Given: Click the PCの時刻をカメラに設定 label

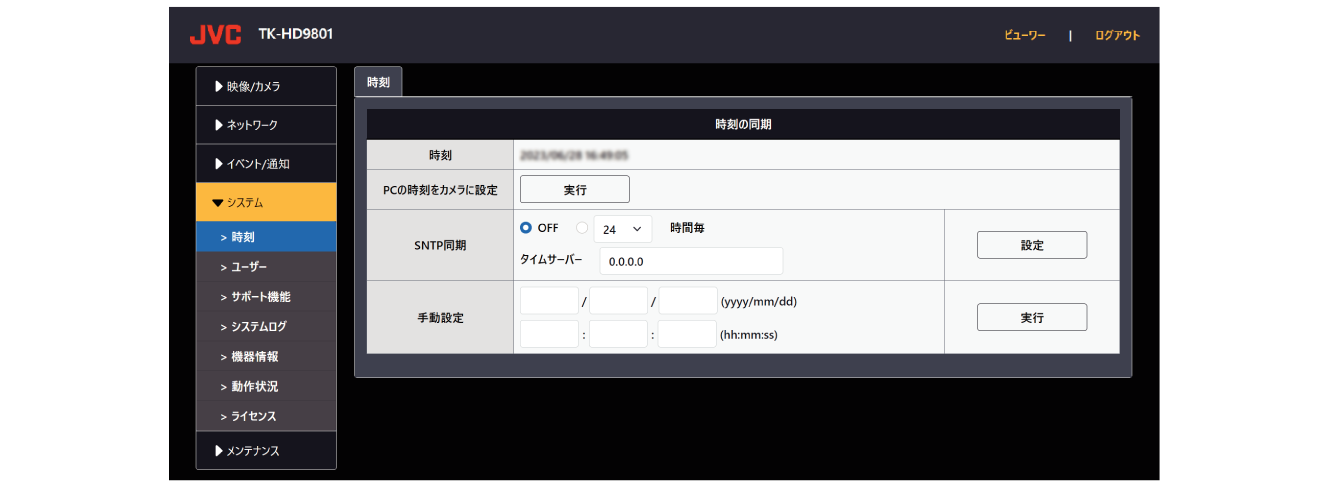Looking at the screenshot, I should tap(441, 190).
